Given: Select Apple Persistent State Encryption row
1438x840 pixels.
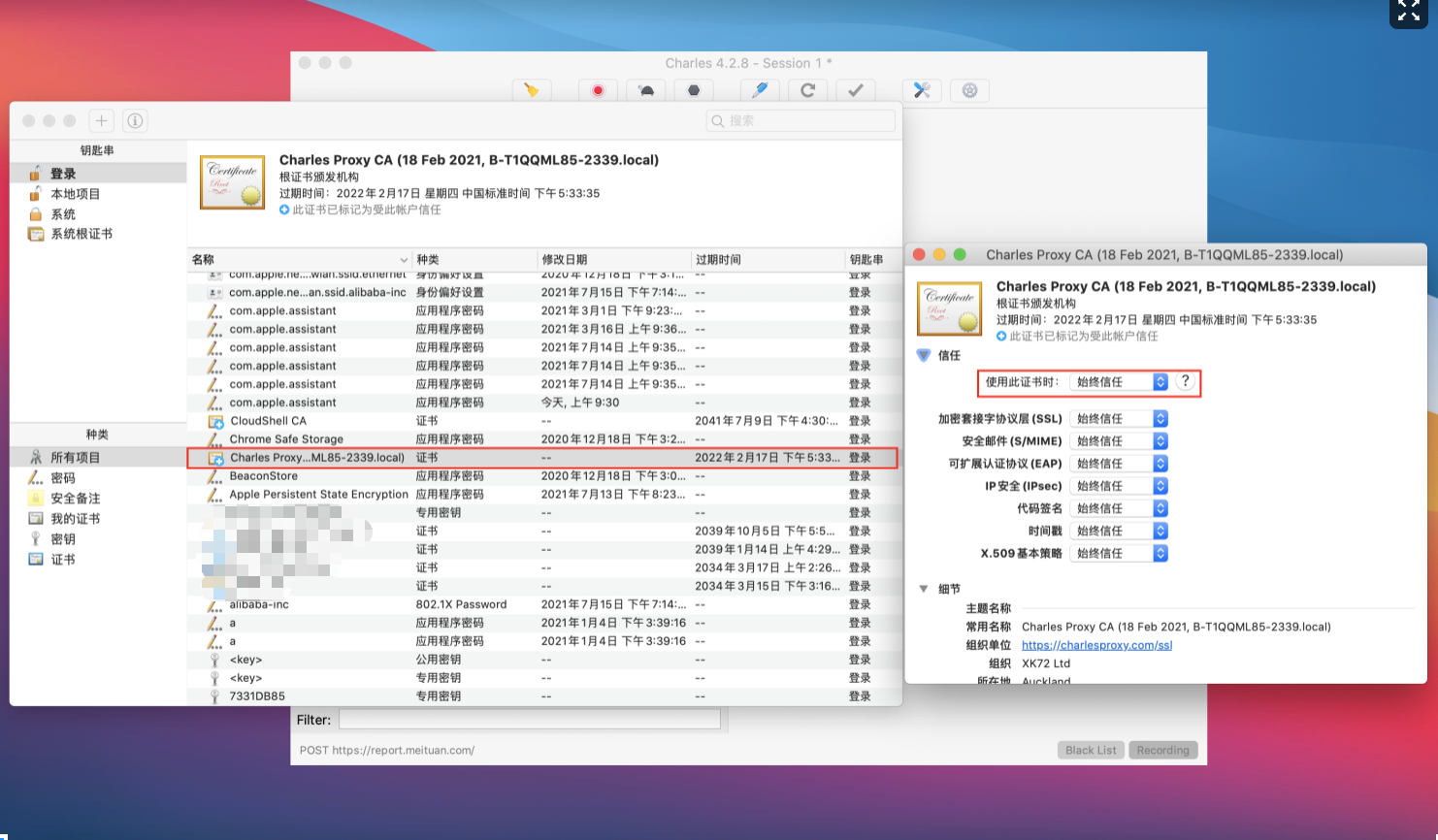Looking at the screenshot, I should (x=542, y=495).
